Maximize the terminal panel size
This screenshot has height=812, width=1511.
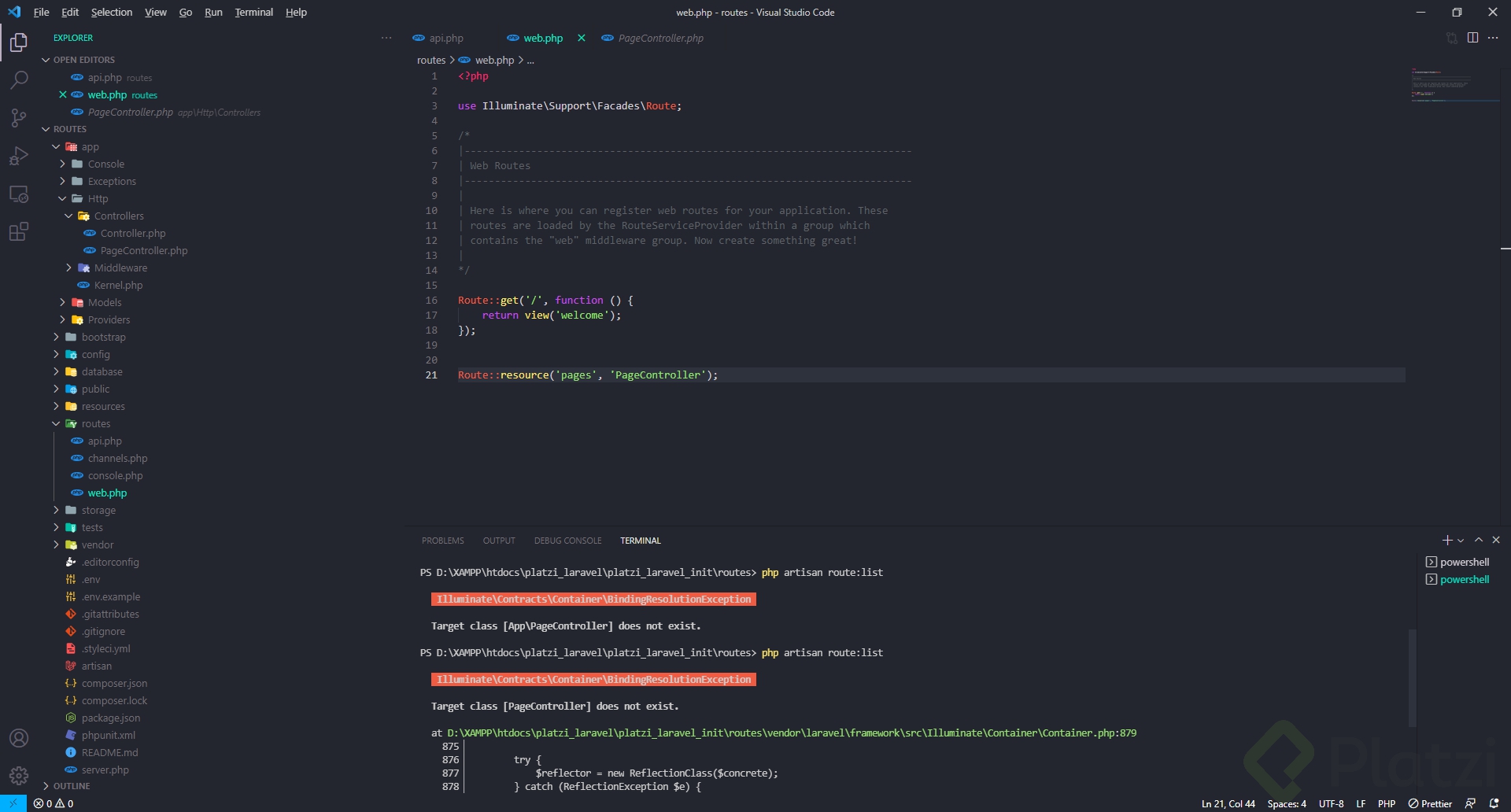tap(1479, 541)
